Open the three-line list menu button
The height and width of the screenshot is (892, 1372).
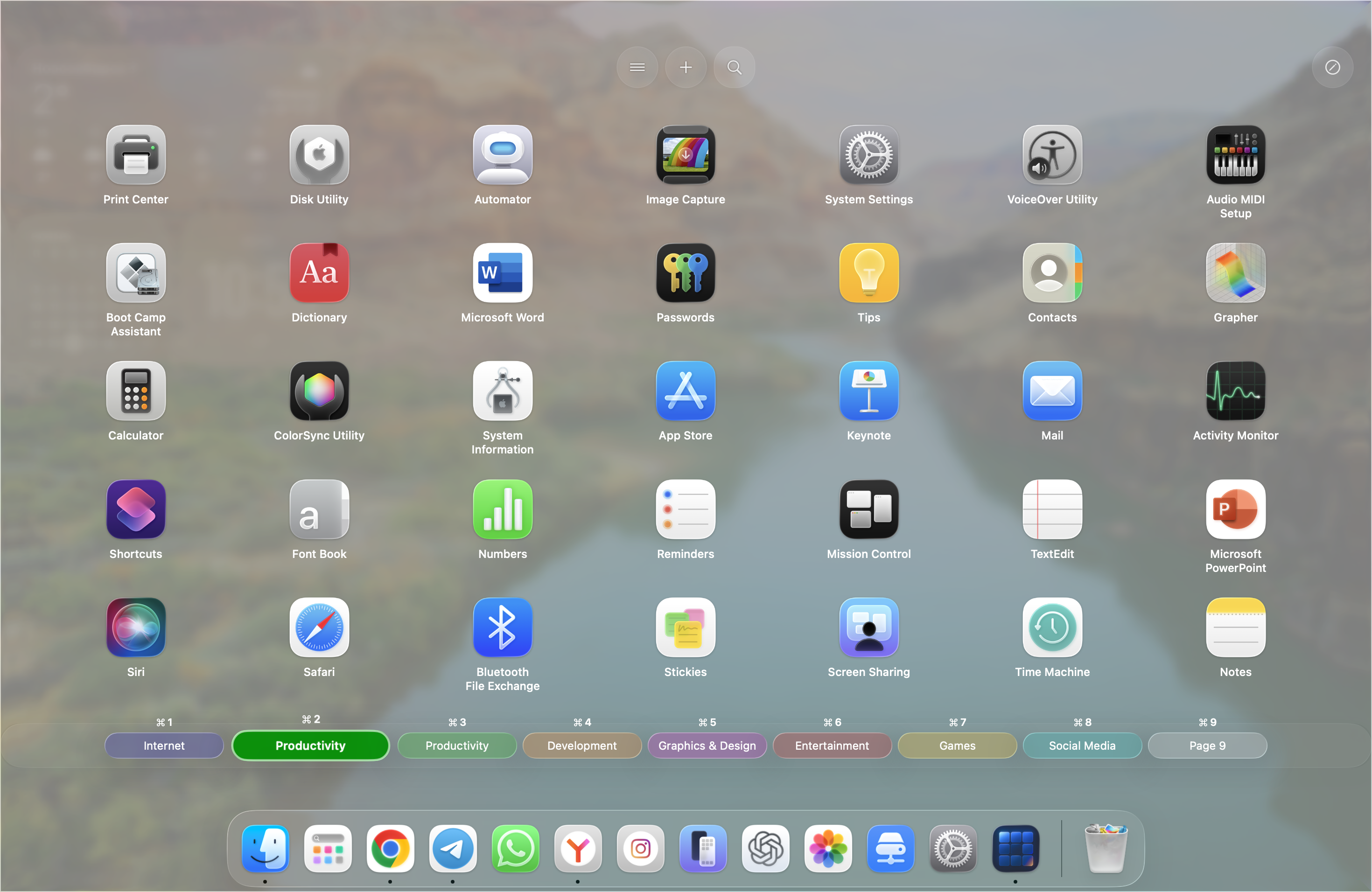(x=637, y=68)
